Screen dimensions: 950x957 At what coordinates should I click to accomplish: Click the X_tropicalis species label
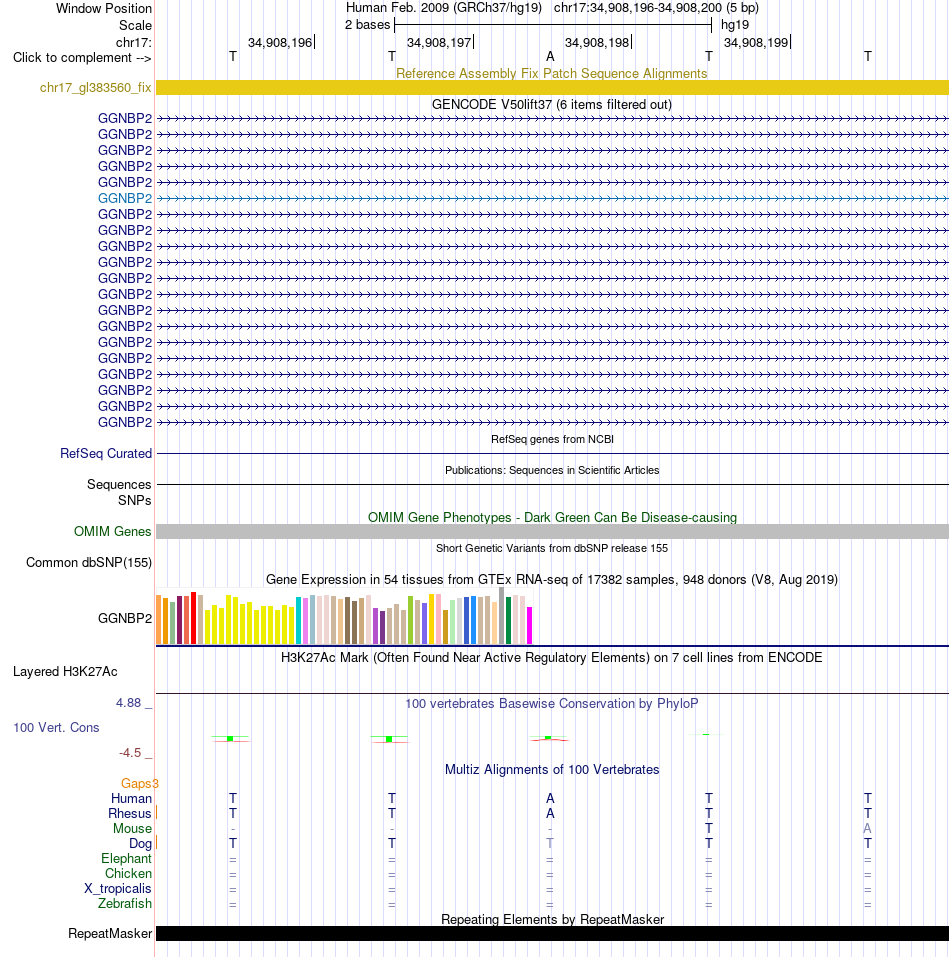coord(118,889)
